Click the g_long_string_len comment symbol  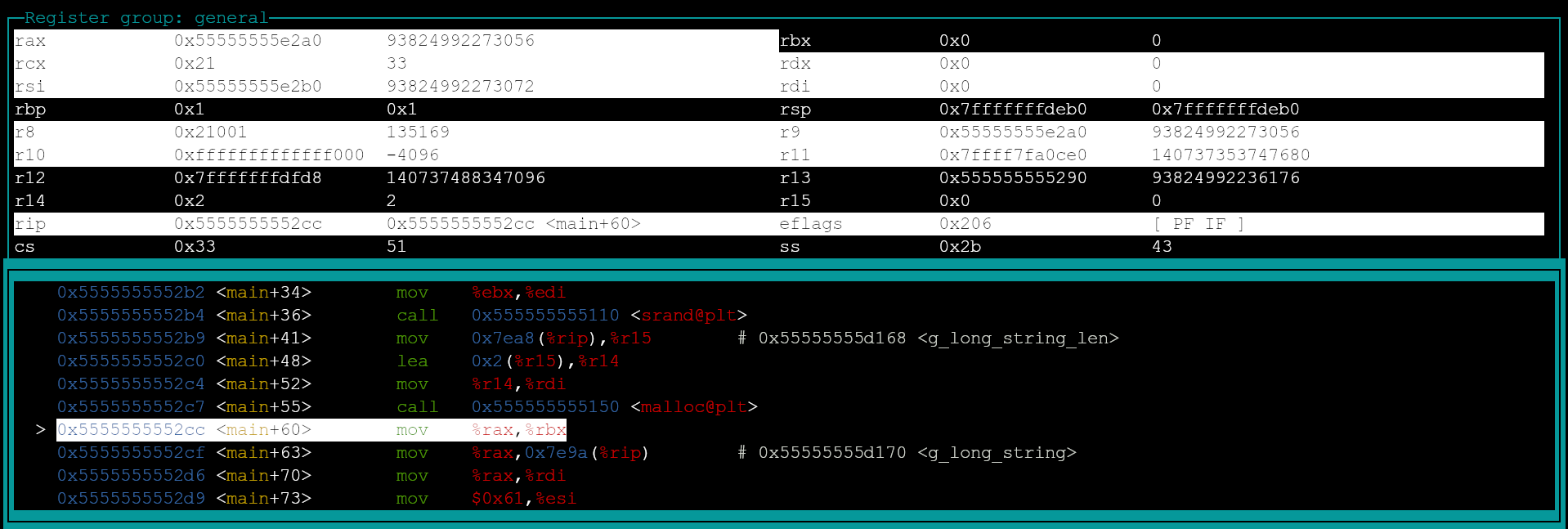click(x=1018, y=338)
